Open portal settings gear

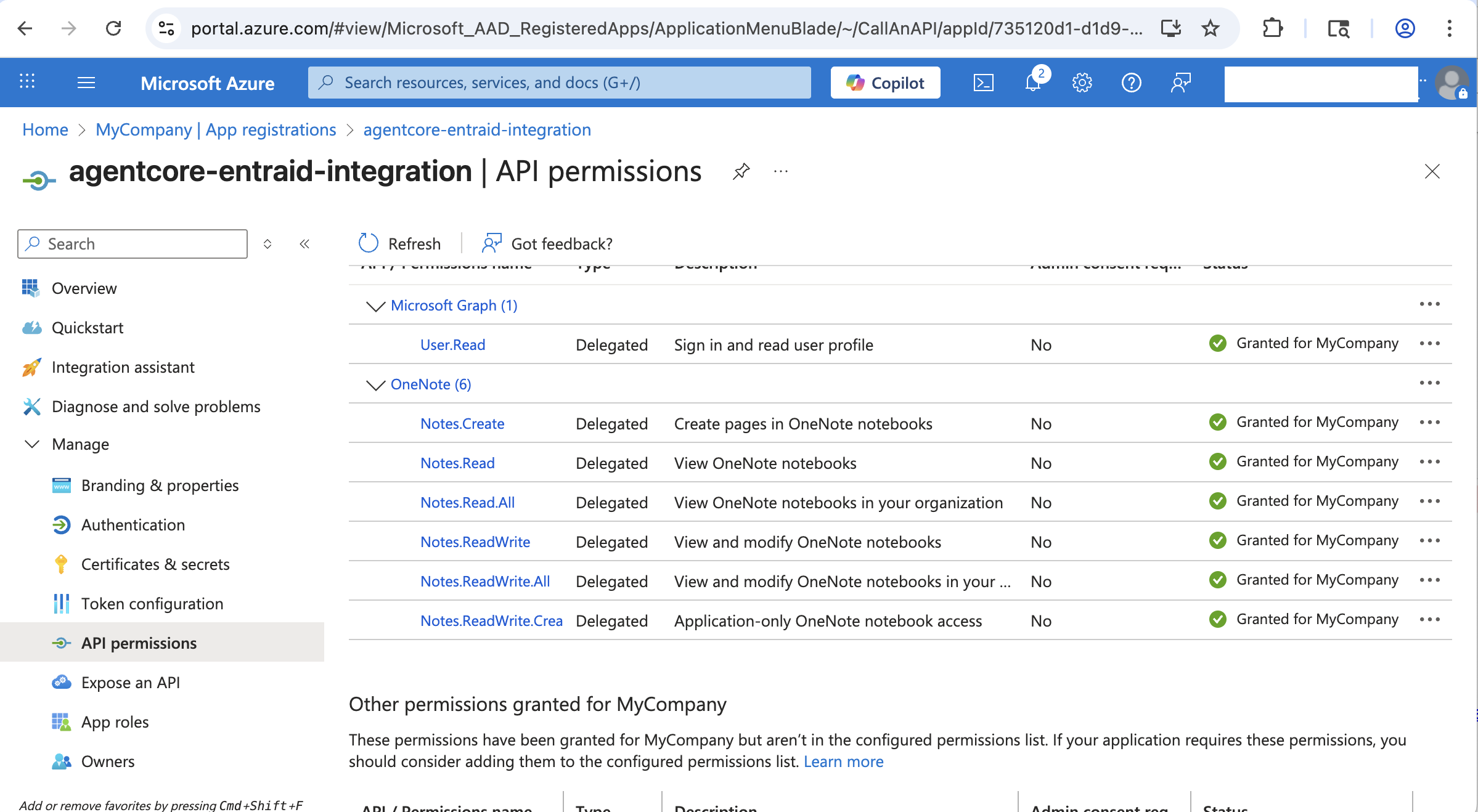coord(1082,82)
